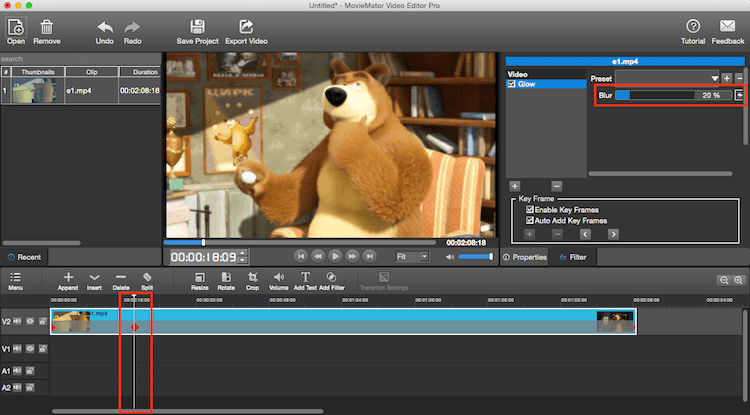Insert the clip with the Insert tool
The width and height of the screenshot is (750, 415).
point(94,281)
